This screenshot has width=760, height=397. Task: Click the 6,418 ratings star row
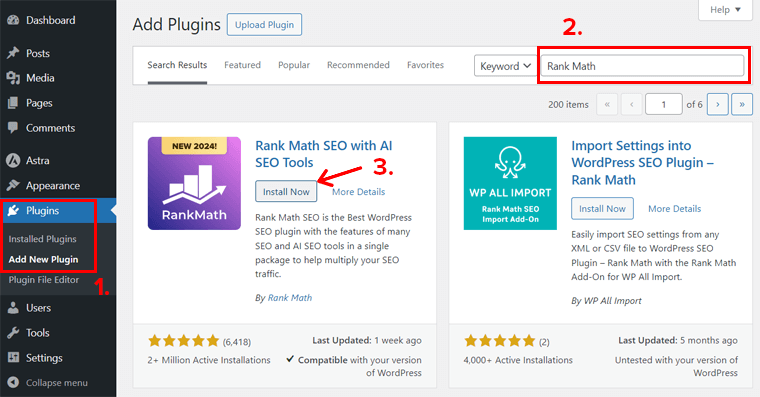184,341
